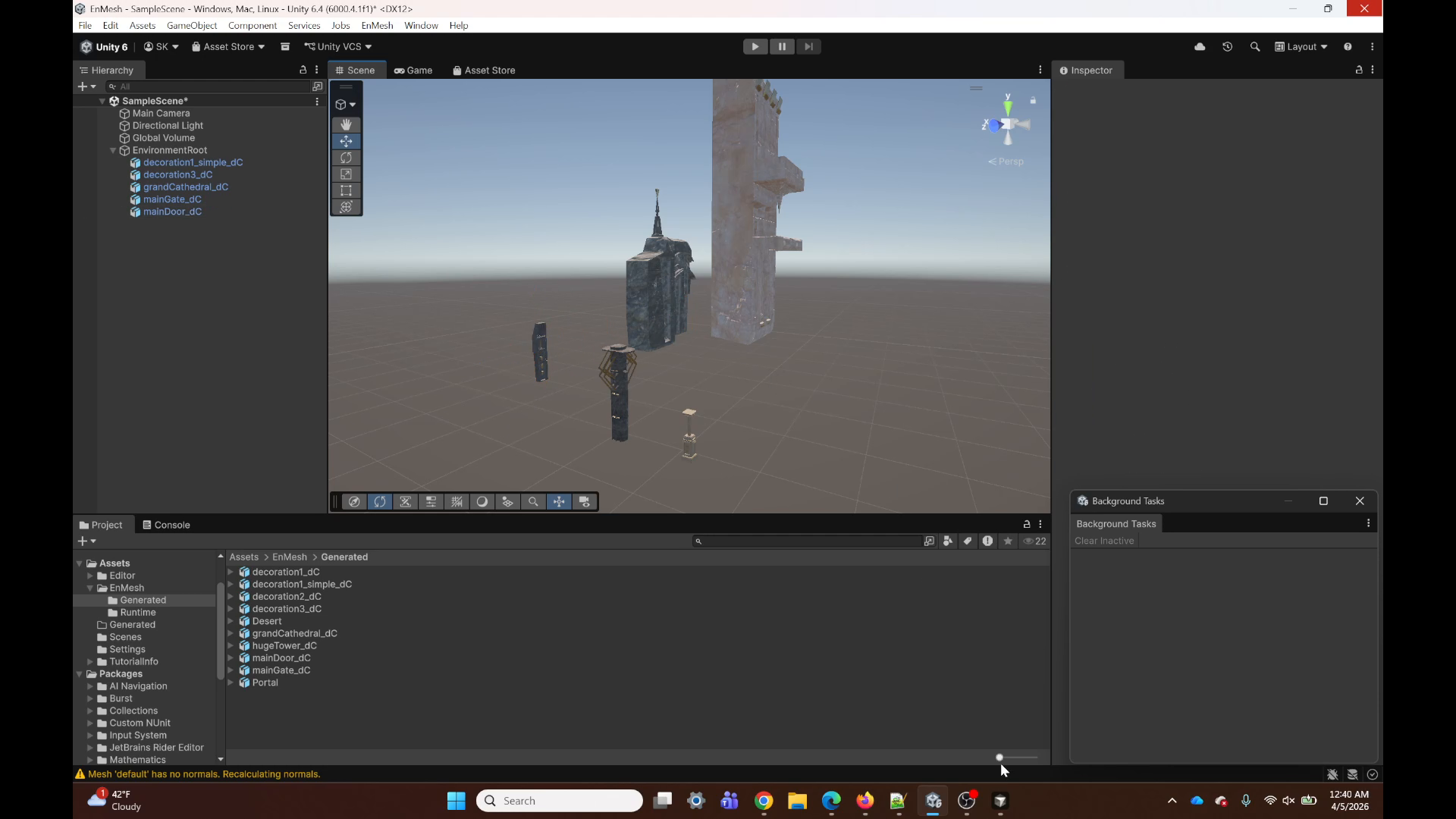Toggle the Hierarchy panel lock

point(303,70)
